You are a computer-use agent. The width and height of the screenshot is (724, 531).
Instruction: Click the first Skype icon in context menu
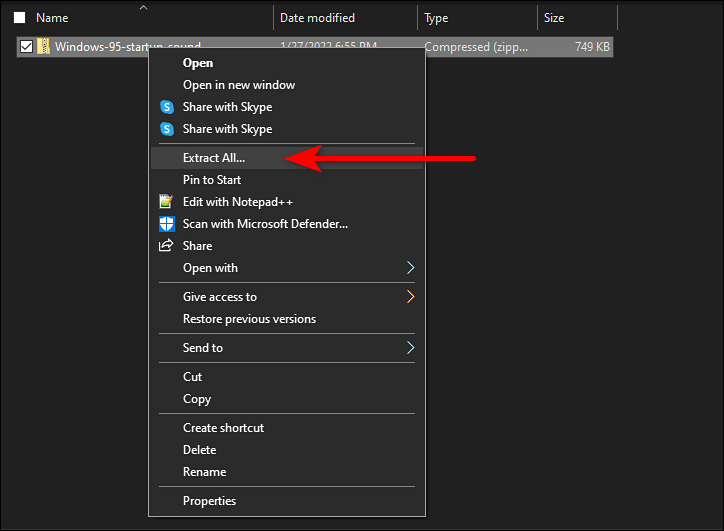click(x=167, y=107)
